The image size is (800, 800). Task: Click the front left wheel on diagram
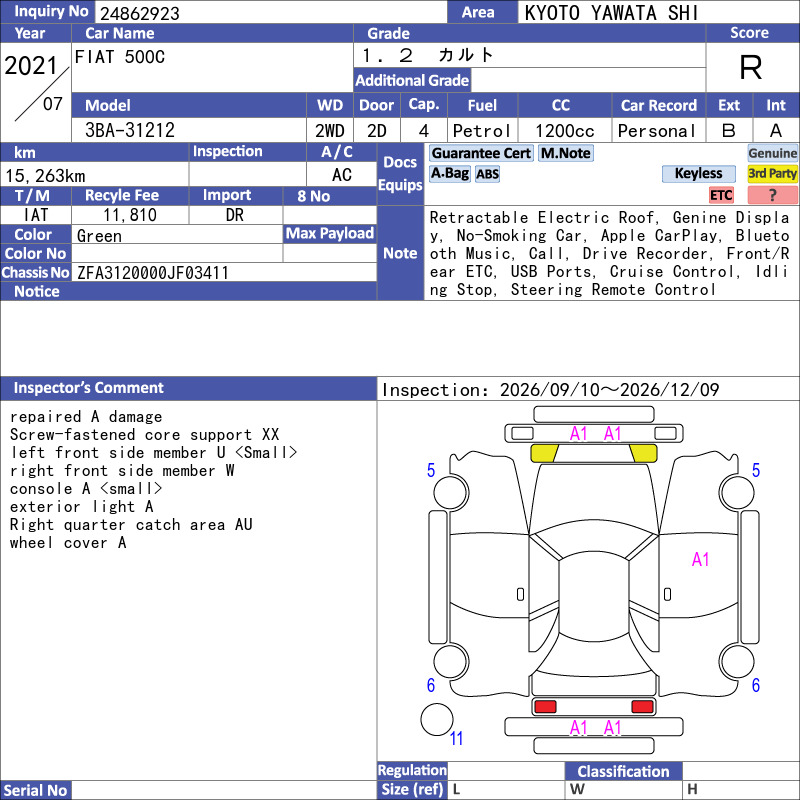click(451, 492)
